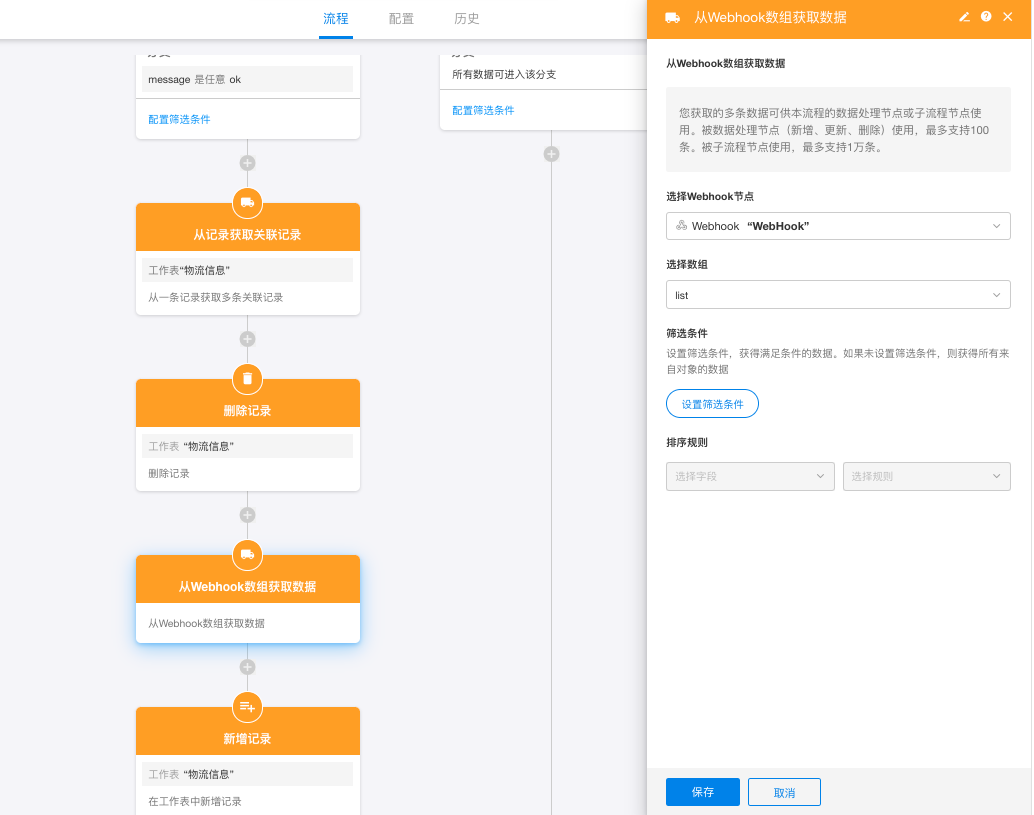Screen dimensions: 1034x815
Task: Open the 选择Webhook节点 dropdown
Action: click(x=838, y=226)
